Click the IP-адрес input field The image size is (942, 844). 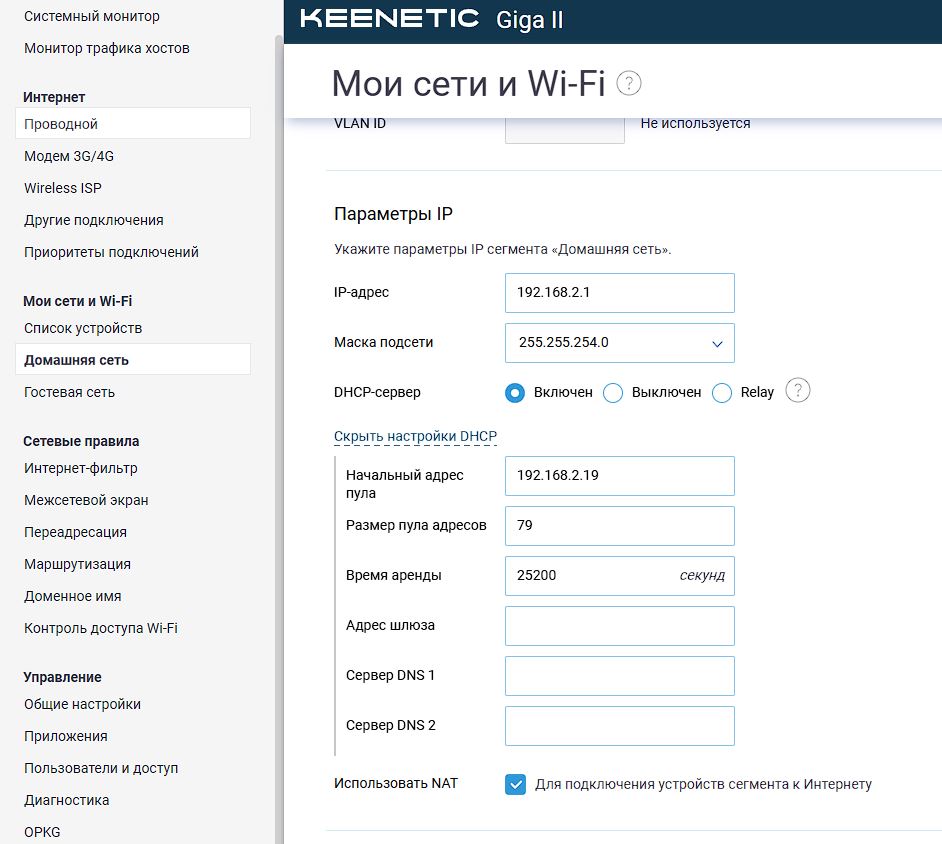point(619,293)
